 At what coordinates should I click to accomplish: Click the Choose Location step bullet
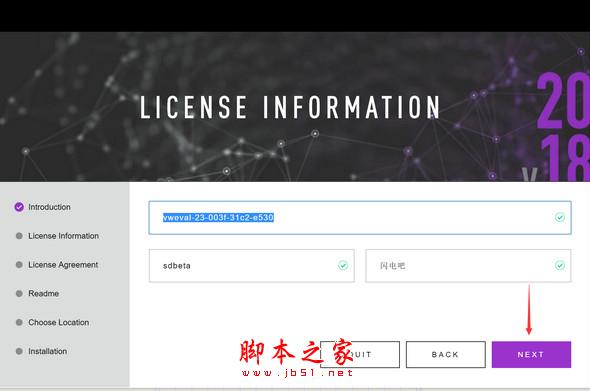tap(19, 323)
